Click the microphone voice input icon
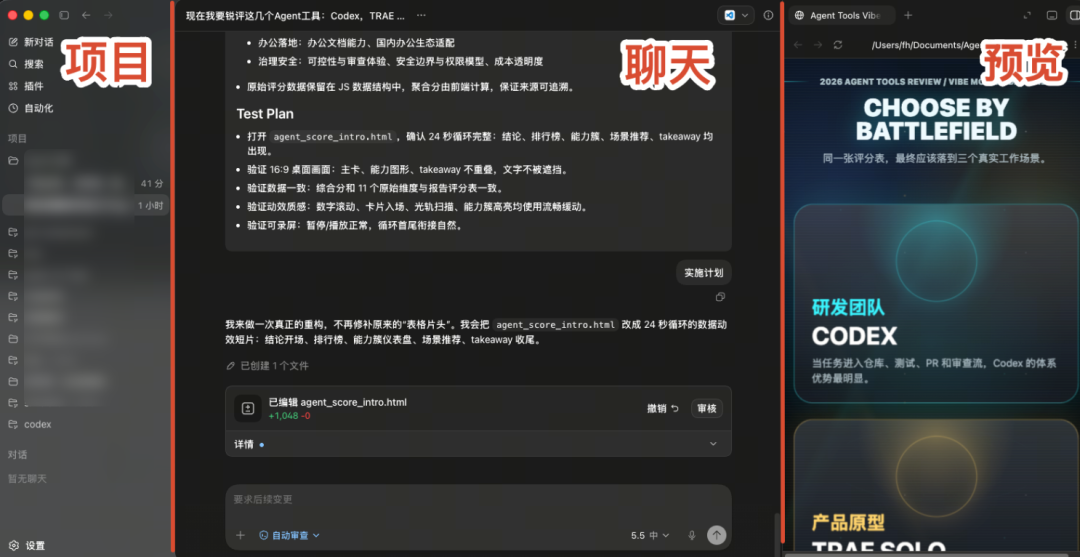The image size is (1080, 557). click(x=692, y=535)
